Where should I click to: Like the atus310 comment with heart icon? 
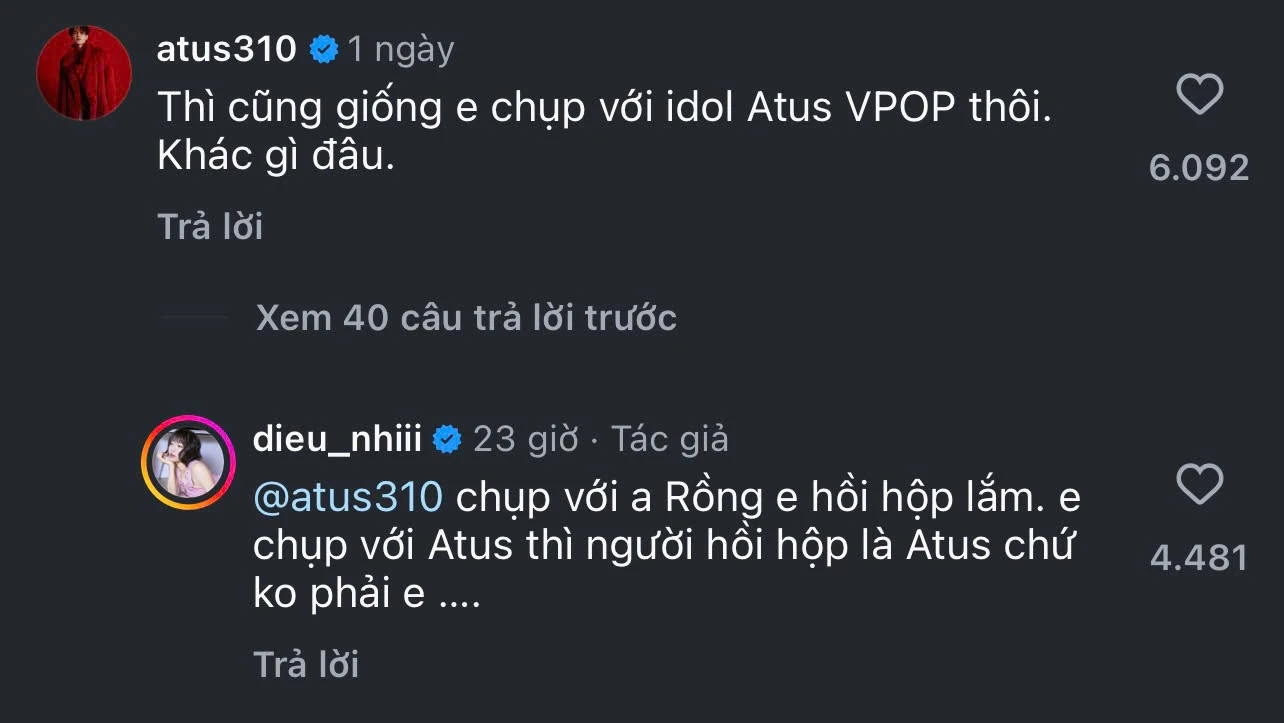click(1199, 96)
